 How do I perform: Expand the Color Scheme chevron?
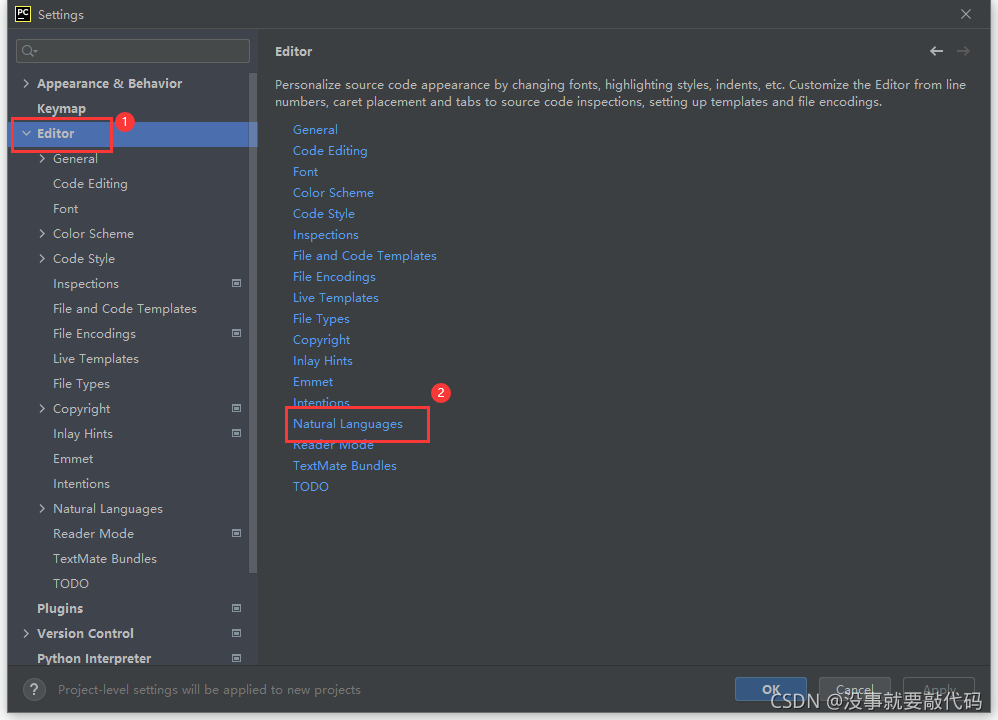pyautogui.click(x=42, y=234)
